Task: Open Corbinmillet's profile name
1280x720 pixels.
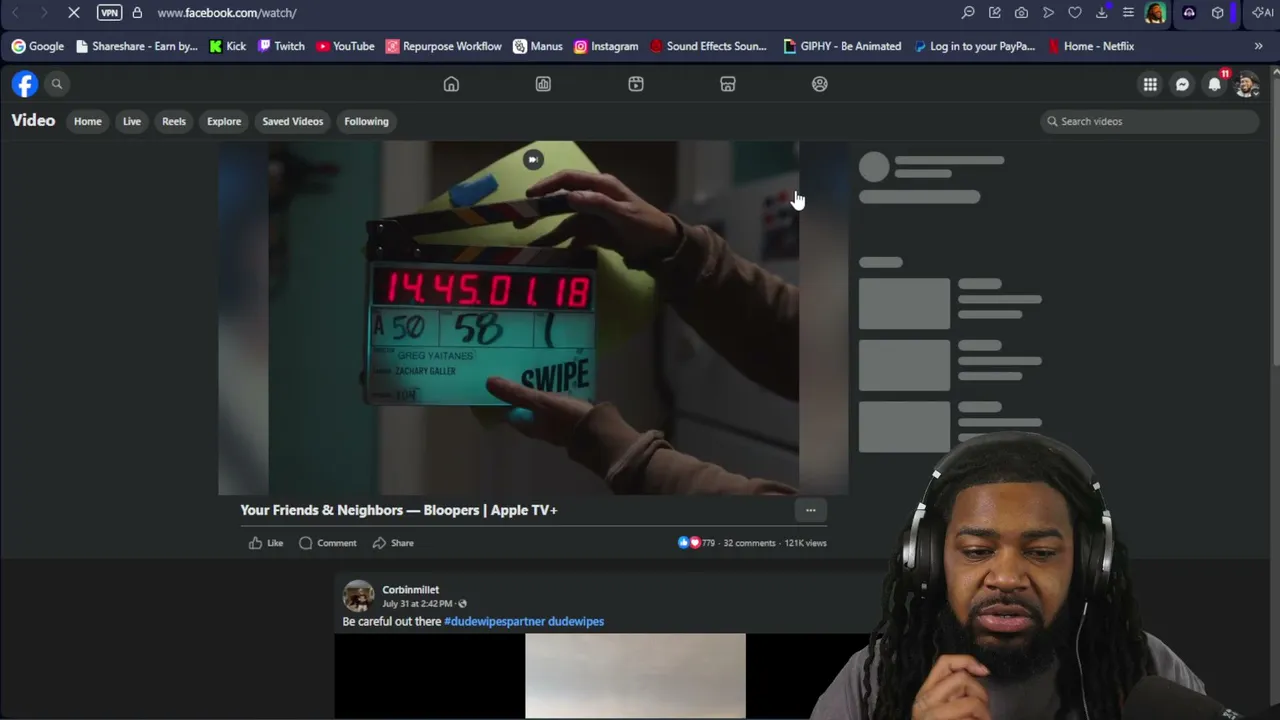Action: [x=410, y=590]
